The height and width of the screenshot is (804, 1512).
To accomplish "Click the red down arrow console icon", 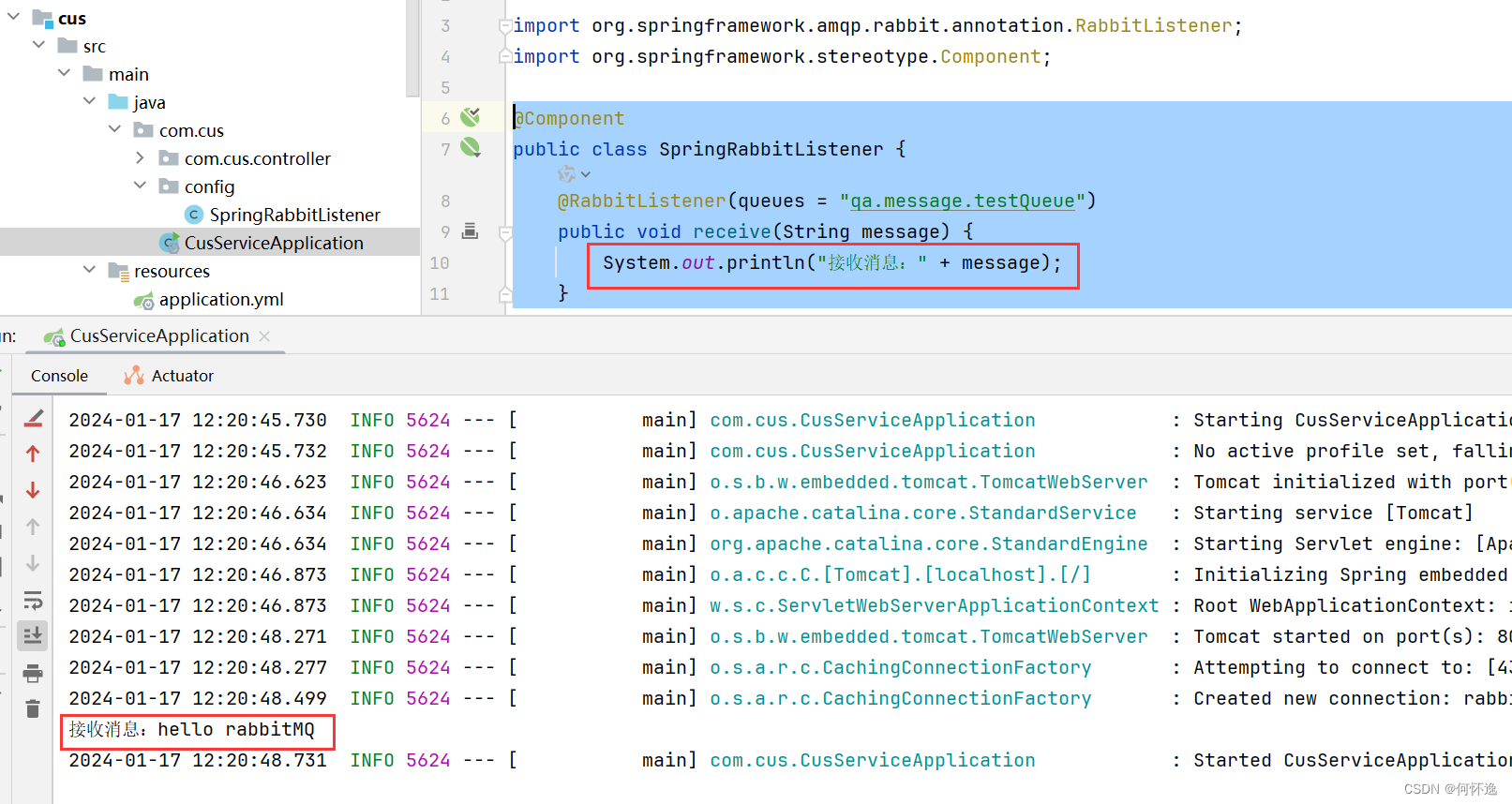I will click(33, 490).
